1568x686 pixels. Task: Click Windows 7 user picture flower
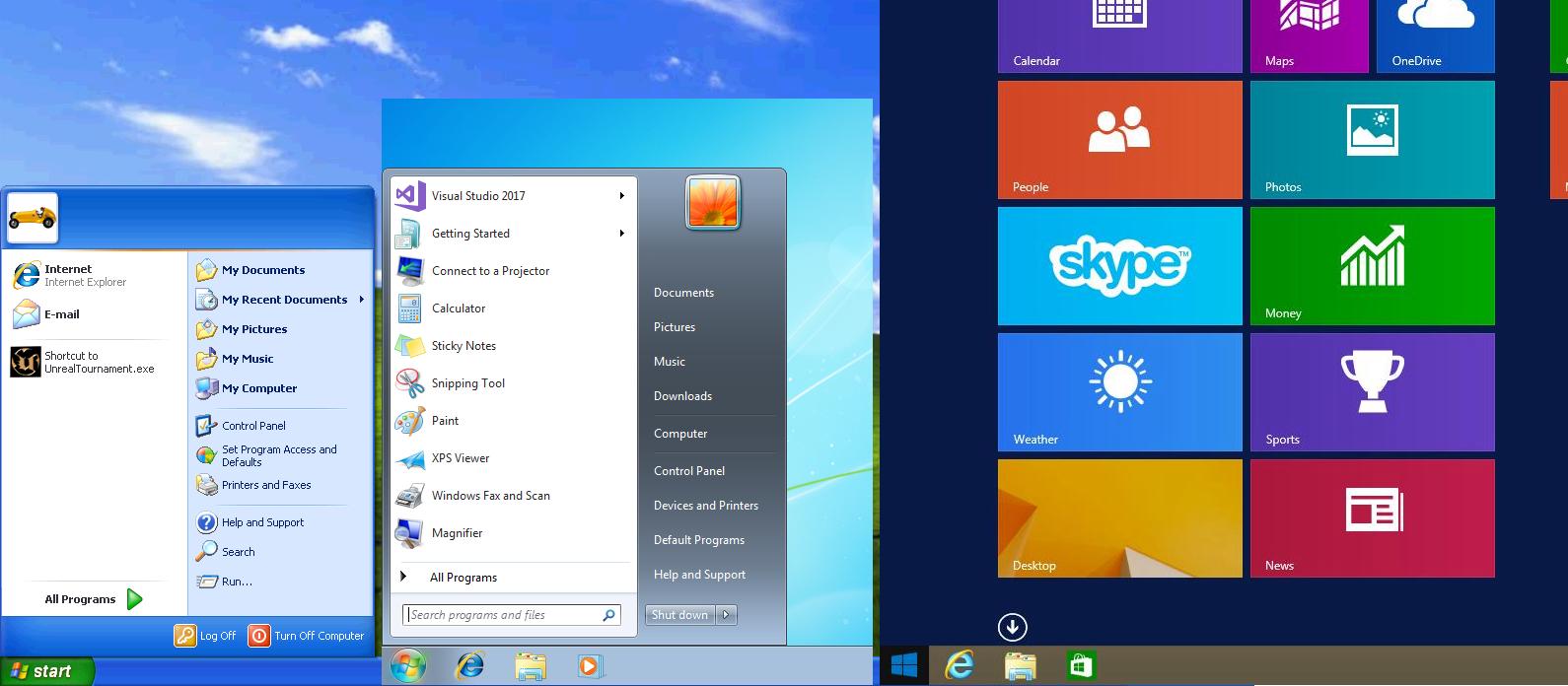(x=712, y=203)
